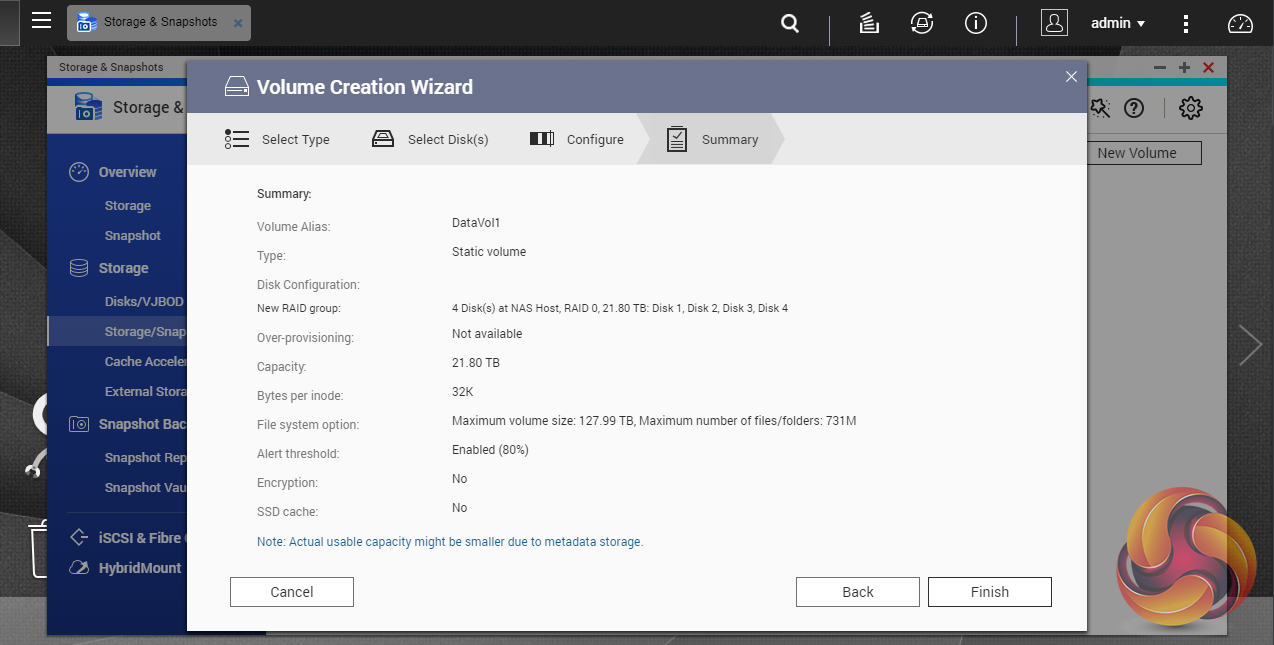
Task: Click the search magnifier icon
Action: [x=790, y=23]
